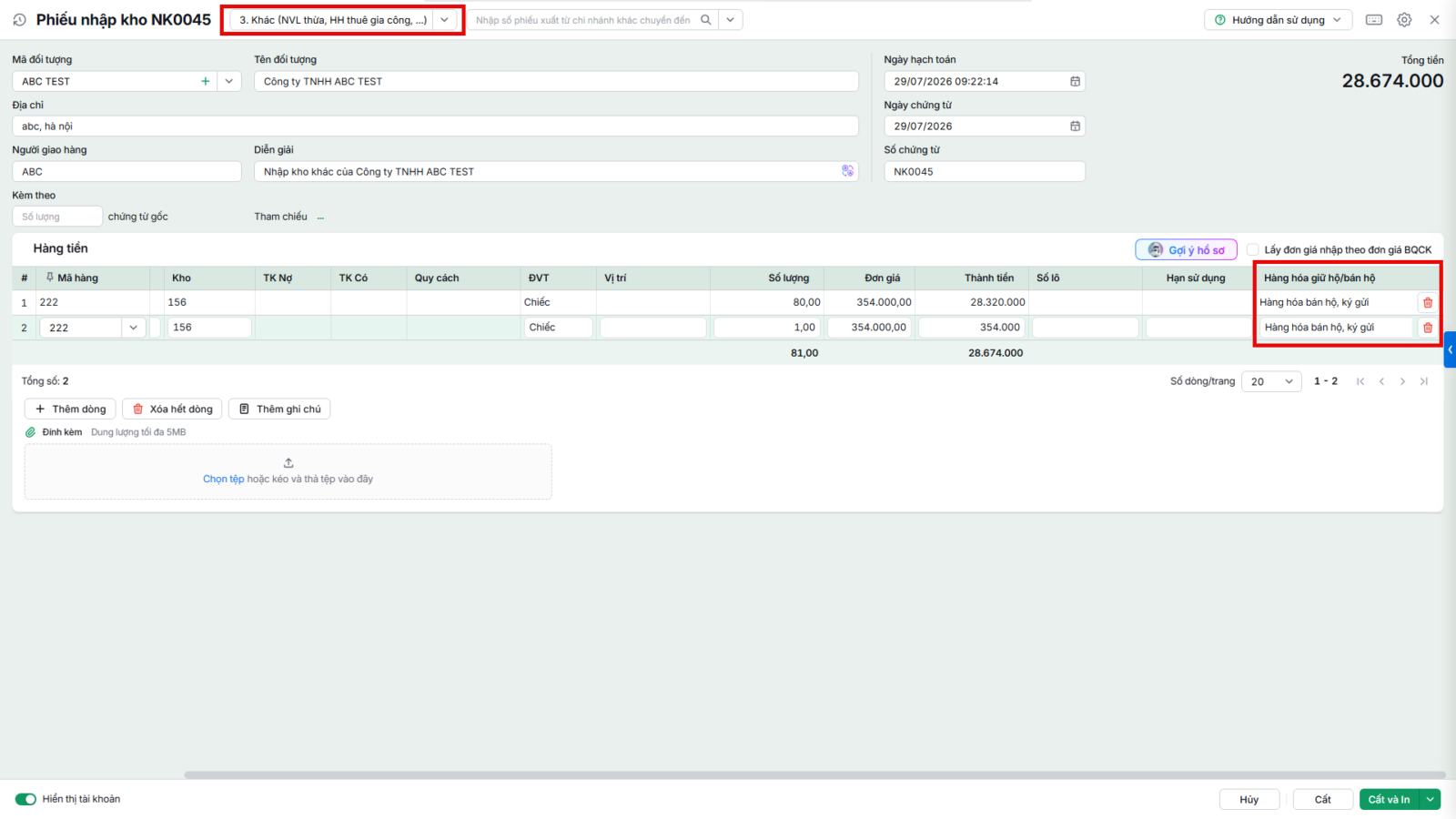Click Thành tiền cell 28.320.000
This screenshot has width=1456, height=819.
(x=972, y=302)
